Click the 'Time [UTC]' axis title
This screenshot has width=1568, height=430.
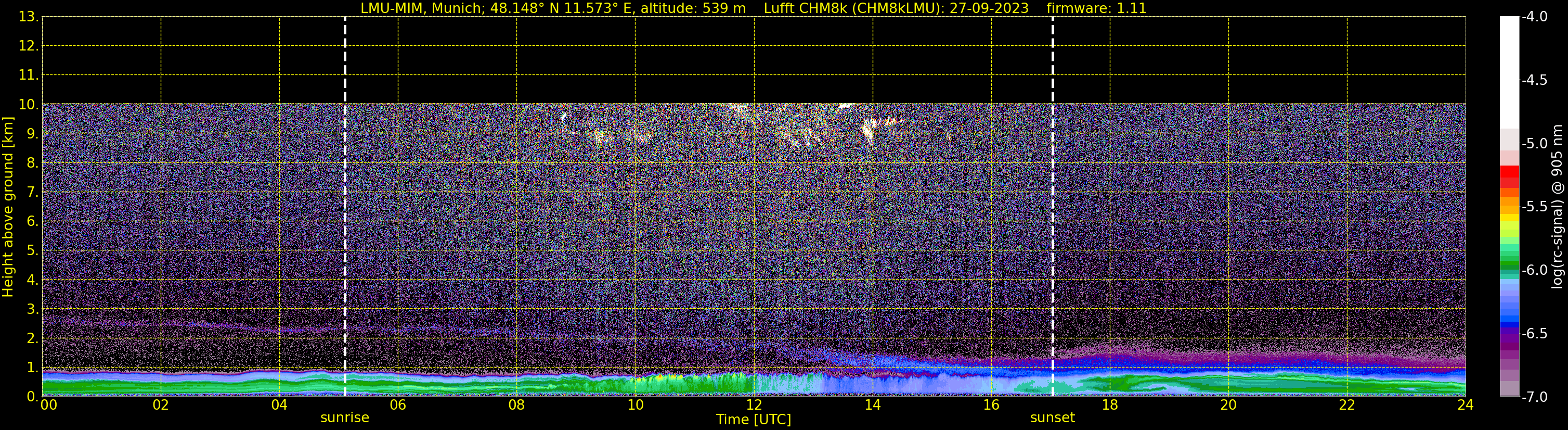point(754,419)
